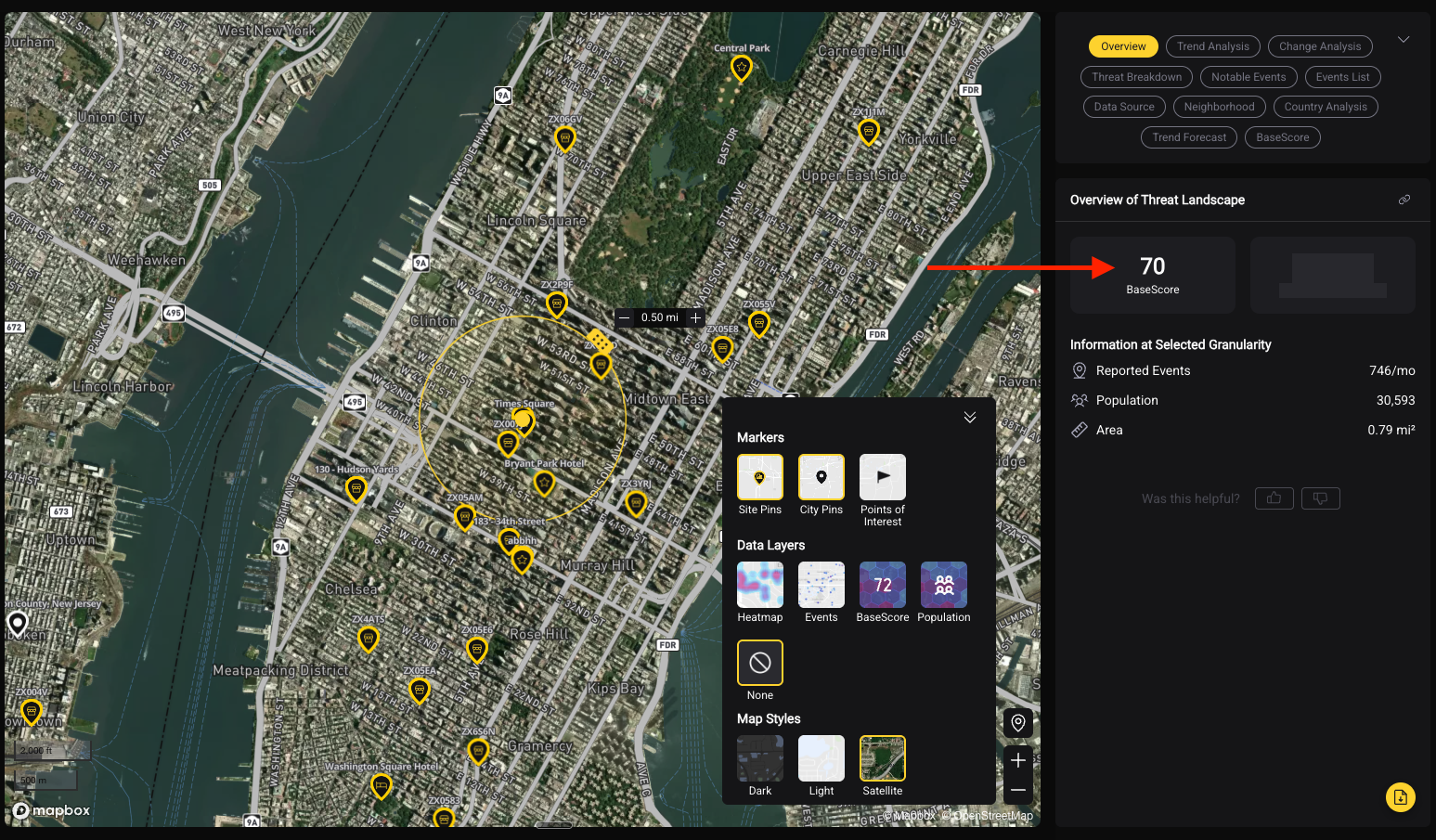
Task: Increase the 0.50 mi radius
Action: (695, 317)
